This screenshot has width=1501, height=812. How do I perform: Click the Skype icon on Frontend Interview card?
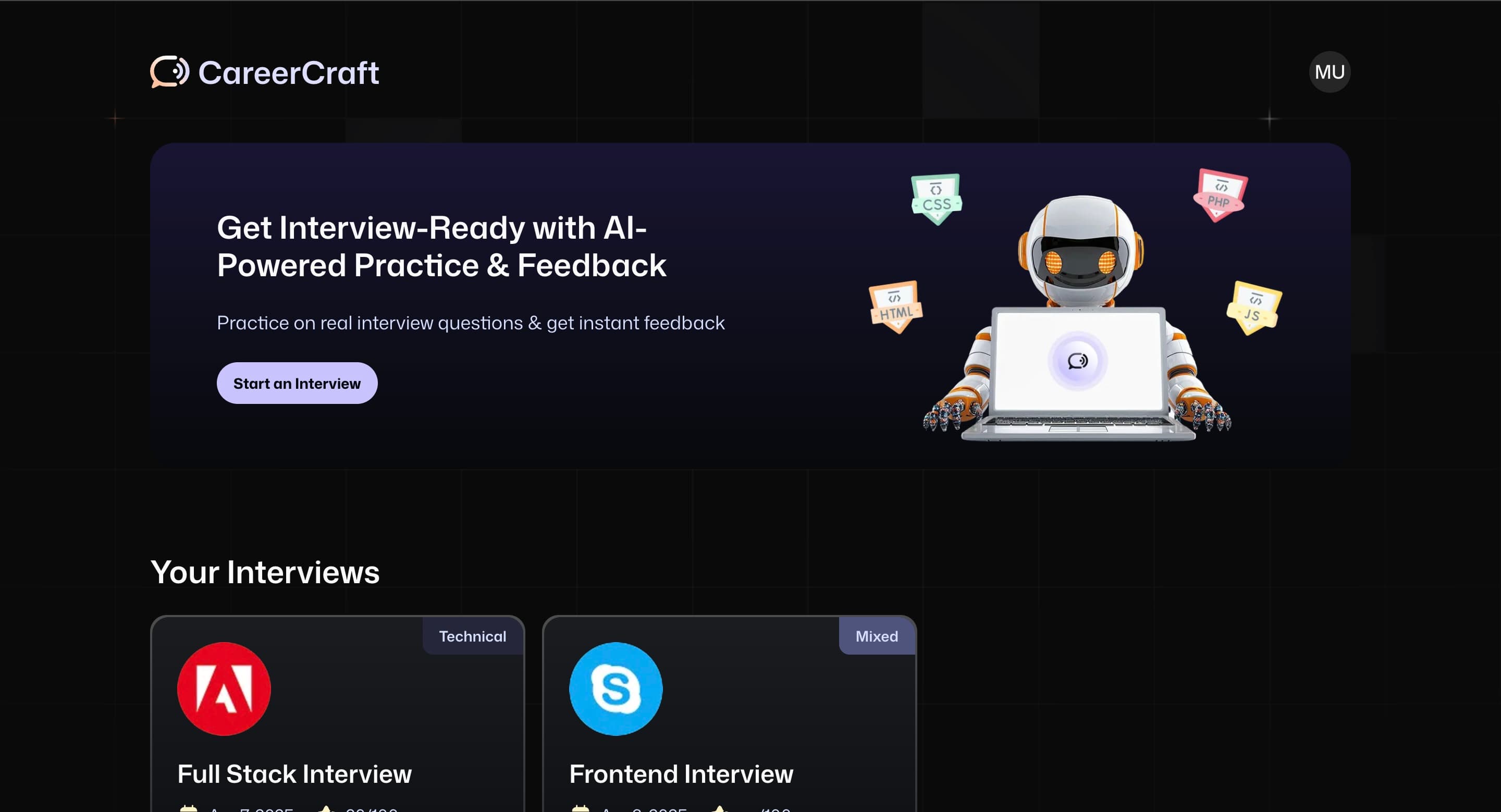(x=616, y=688)
